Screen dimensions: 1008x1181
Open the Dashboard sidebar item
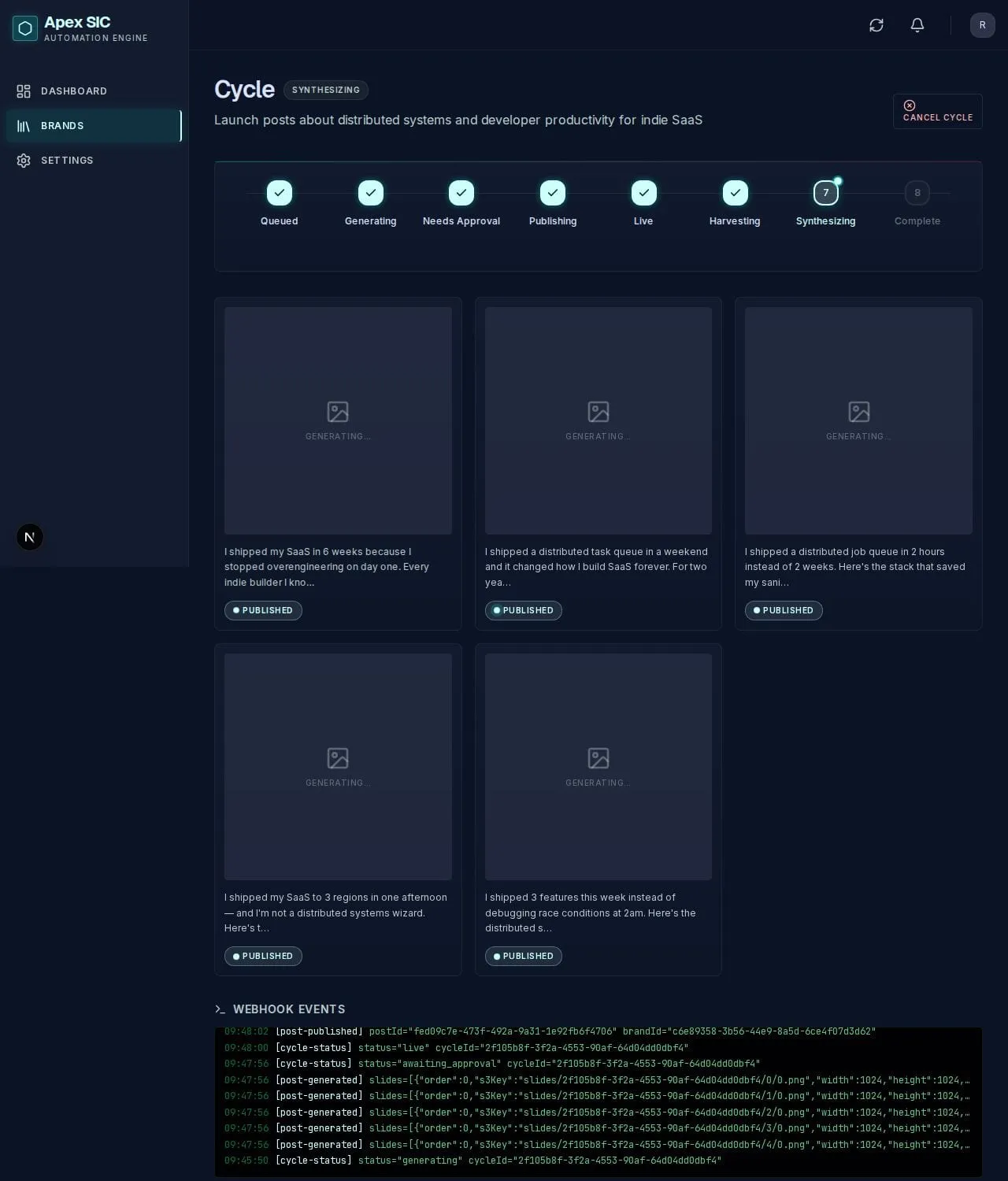pyautogui.click(x=94, y=91)
